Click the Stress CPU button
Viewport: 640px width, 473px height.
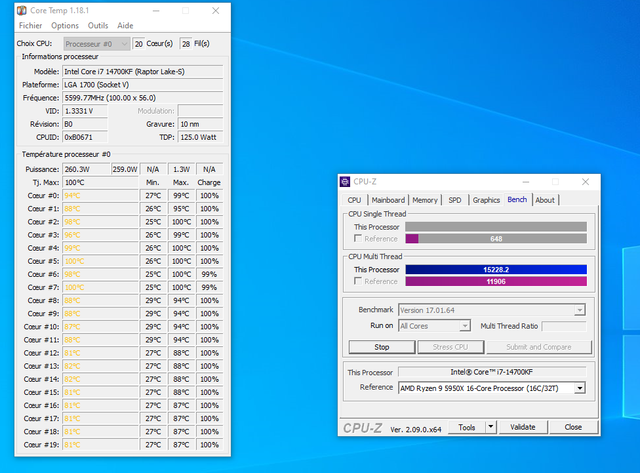coord(450,347)
